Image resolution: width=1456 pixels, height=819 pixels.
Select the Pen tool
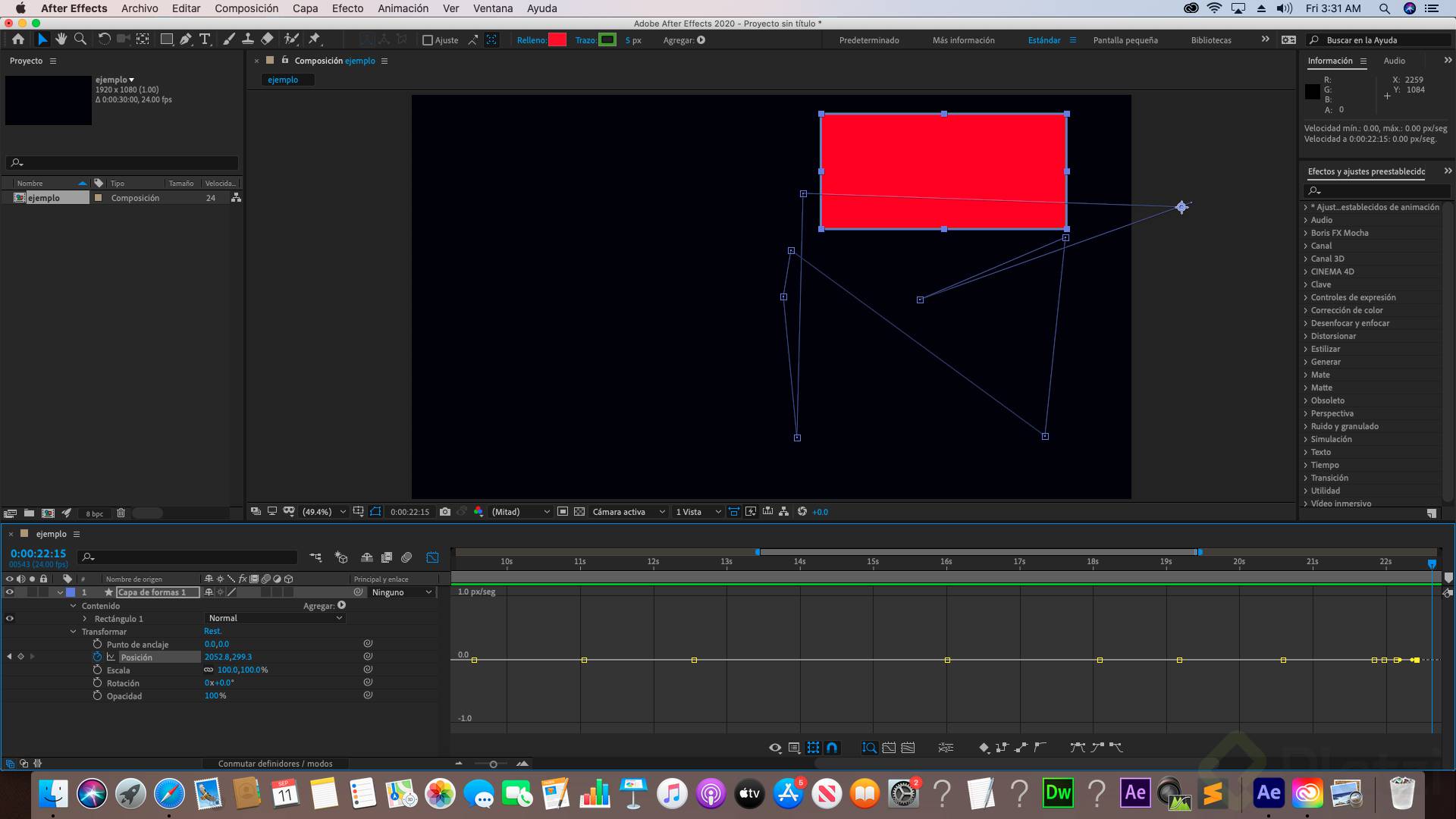point(186,39)
